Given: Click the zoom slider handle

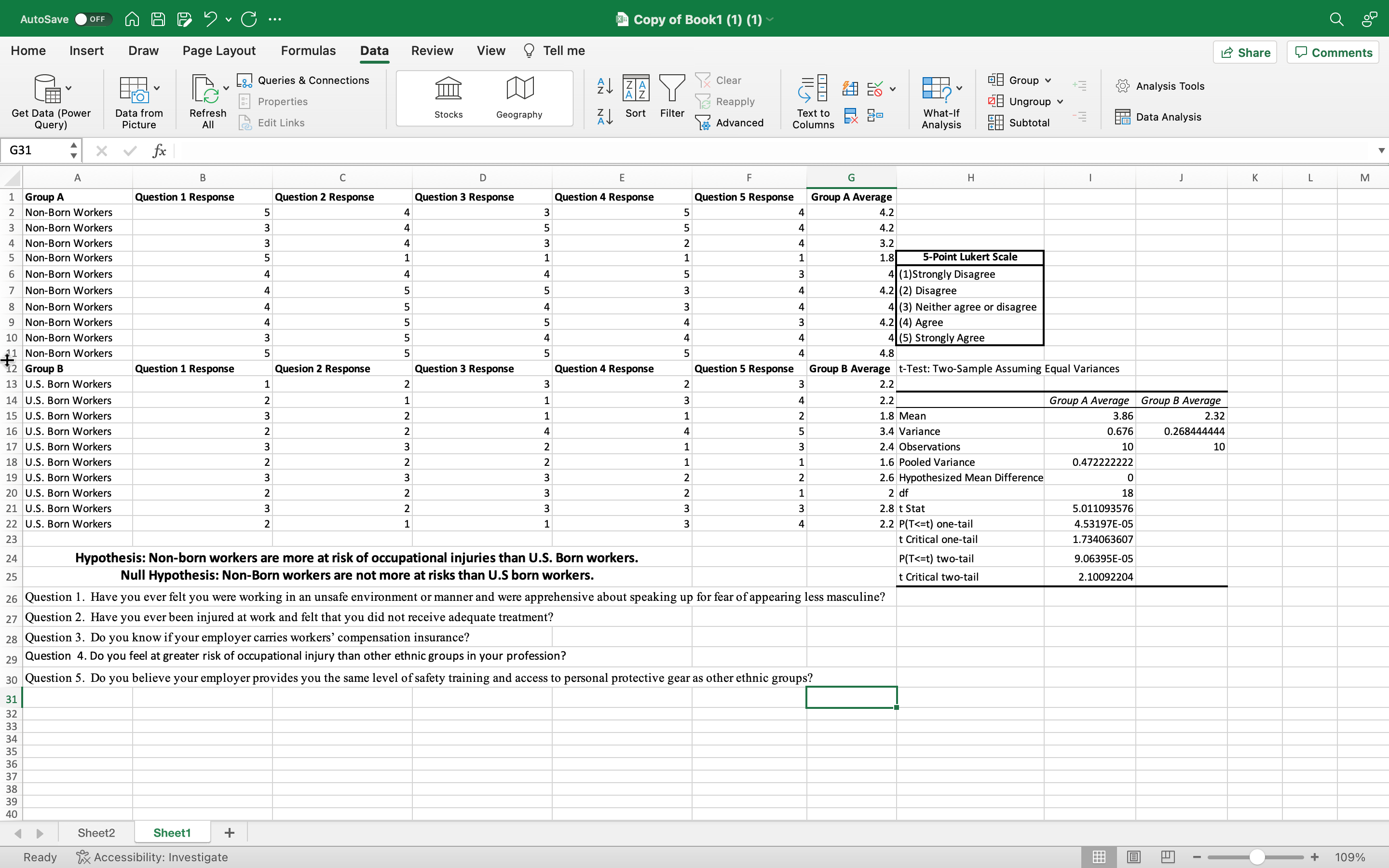Looking at the screenshot, I should [1257, 856].
